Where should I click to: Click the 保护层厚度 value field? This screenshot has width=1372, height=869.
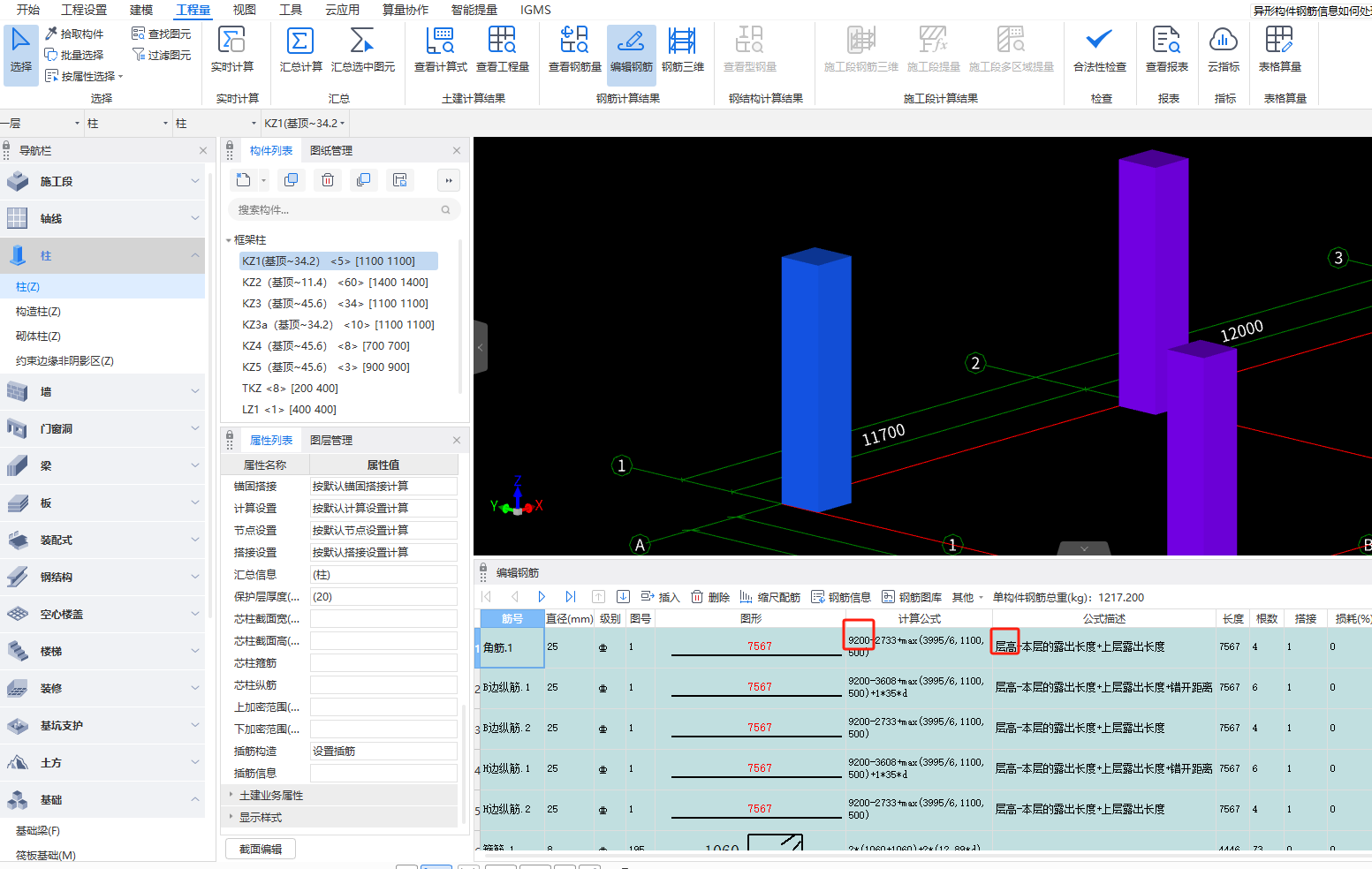383,597
